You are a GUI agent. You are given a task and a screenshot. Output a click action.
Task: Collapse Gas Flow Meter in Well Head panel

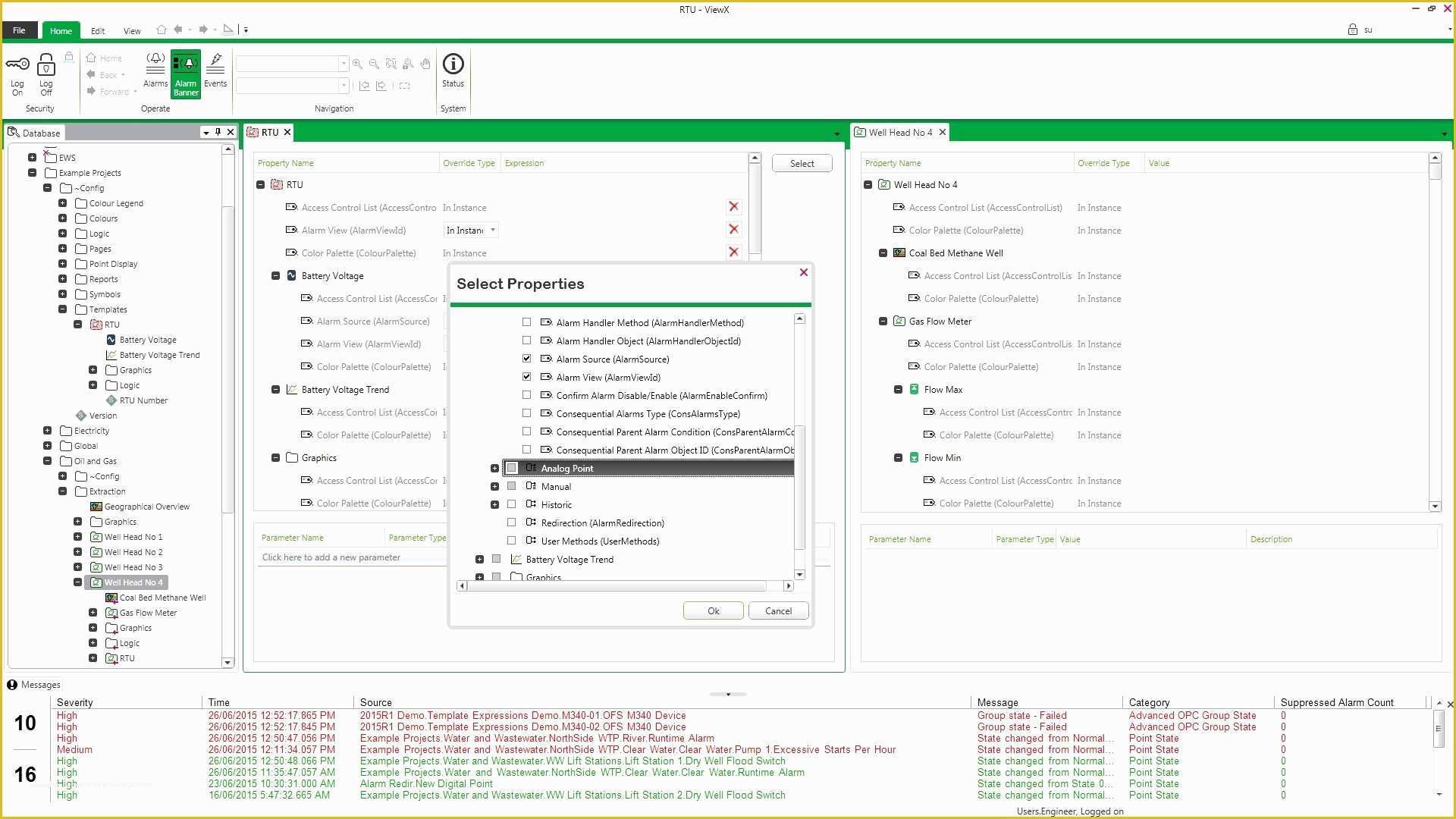[883, 322]
